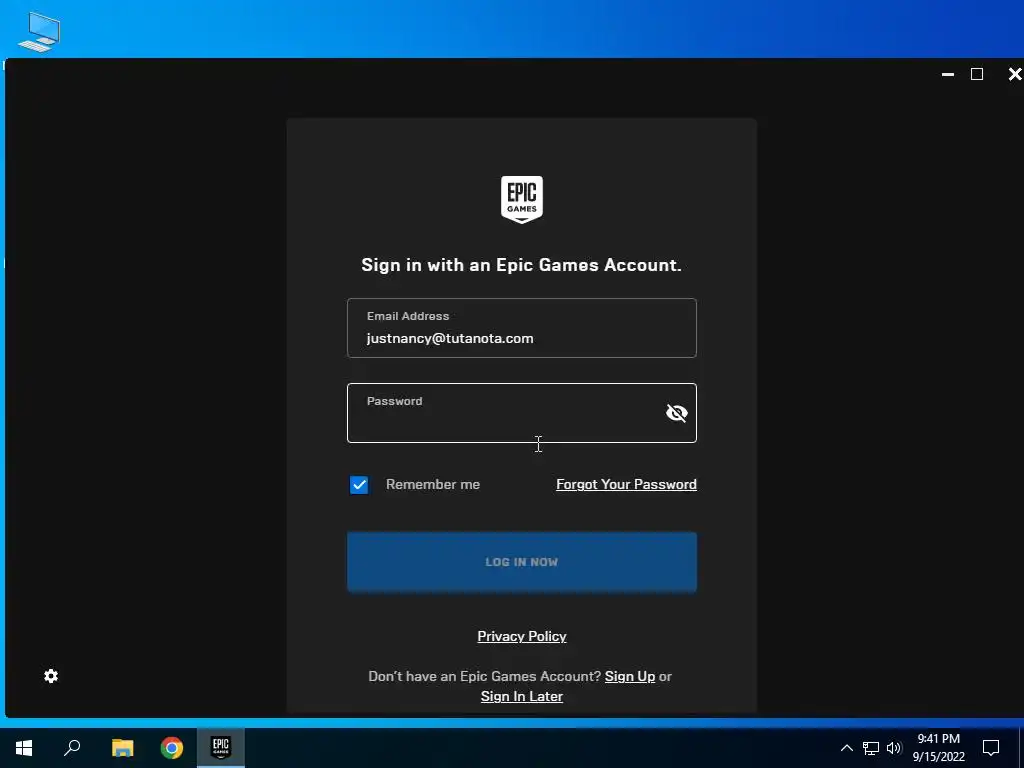Open the Privacy Policy link

click(x=522, y=636)
